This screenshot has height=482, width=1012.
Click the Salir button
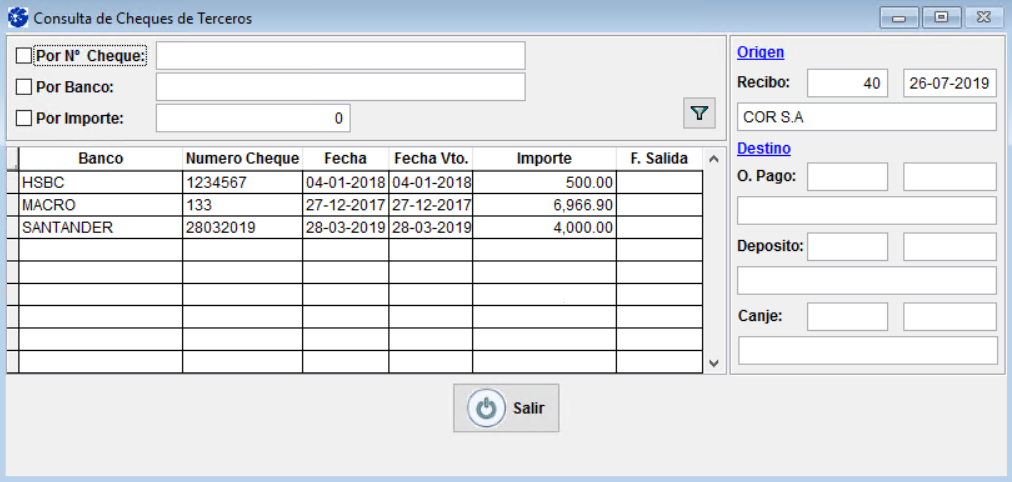(x=506, y=408)
